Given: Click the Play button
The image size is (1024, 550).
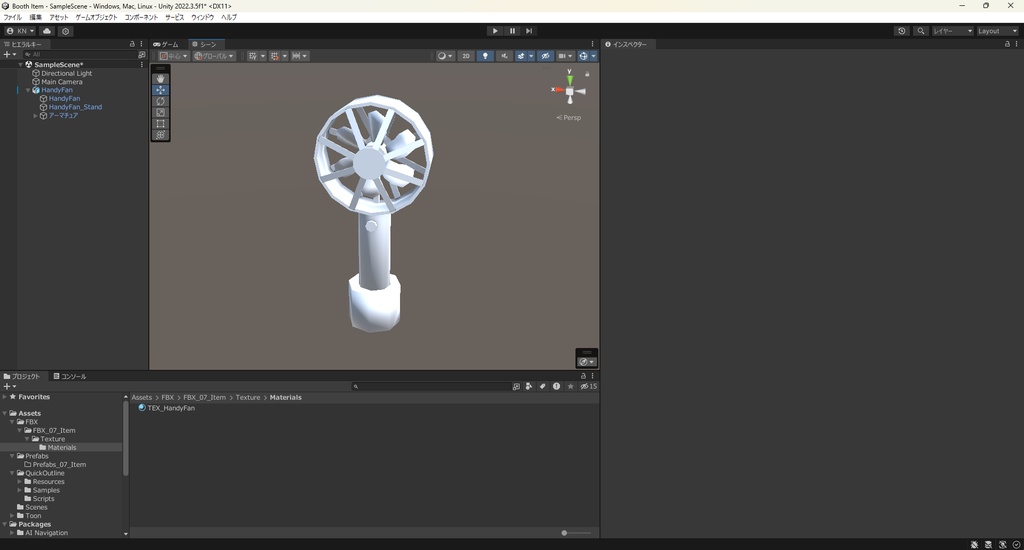Looking at the screenshot, I should point(495,31).
